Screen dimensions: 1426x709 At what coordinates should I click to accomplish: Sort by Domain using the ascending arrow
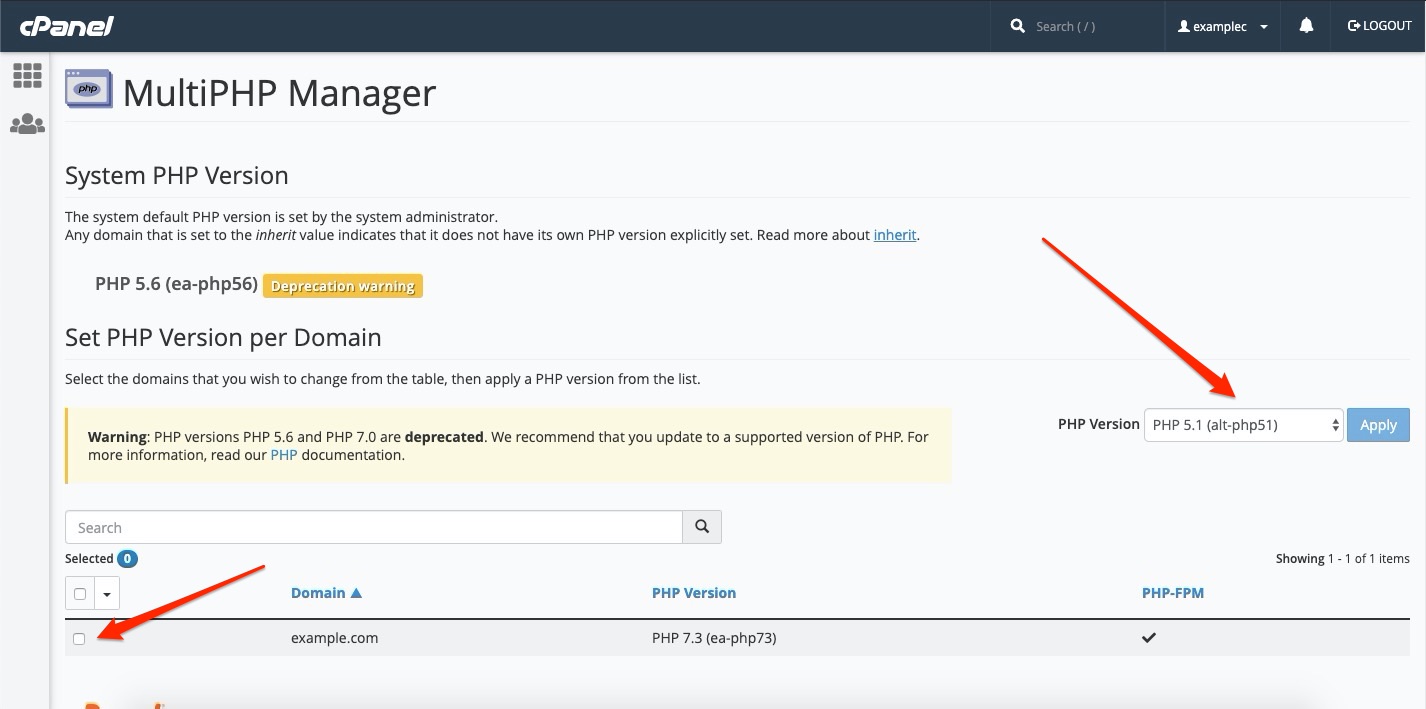[x=356, y=593]
